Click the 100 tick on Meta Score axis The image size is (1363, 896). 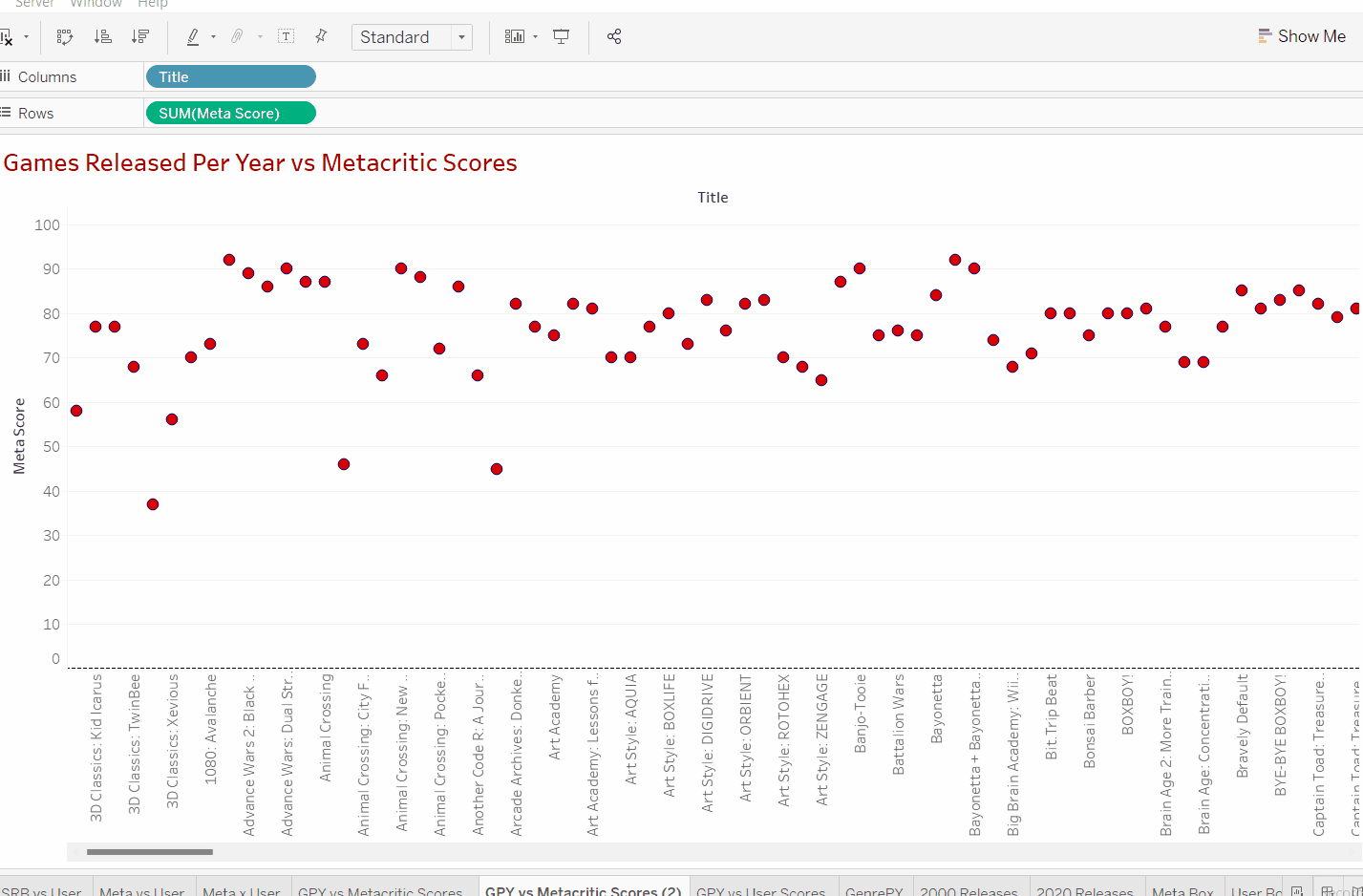[x=47, y=225]
